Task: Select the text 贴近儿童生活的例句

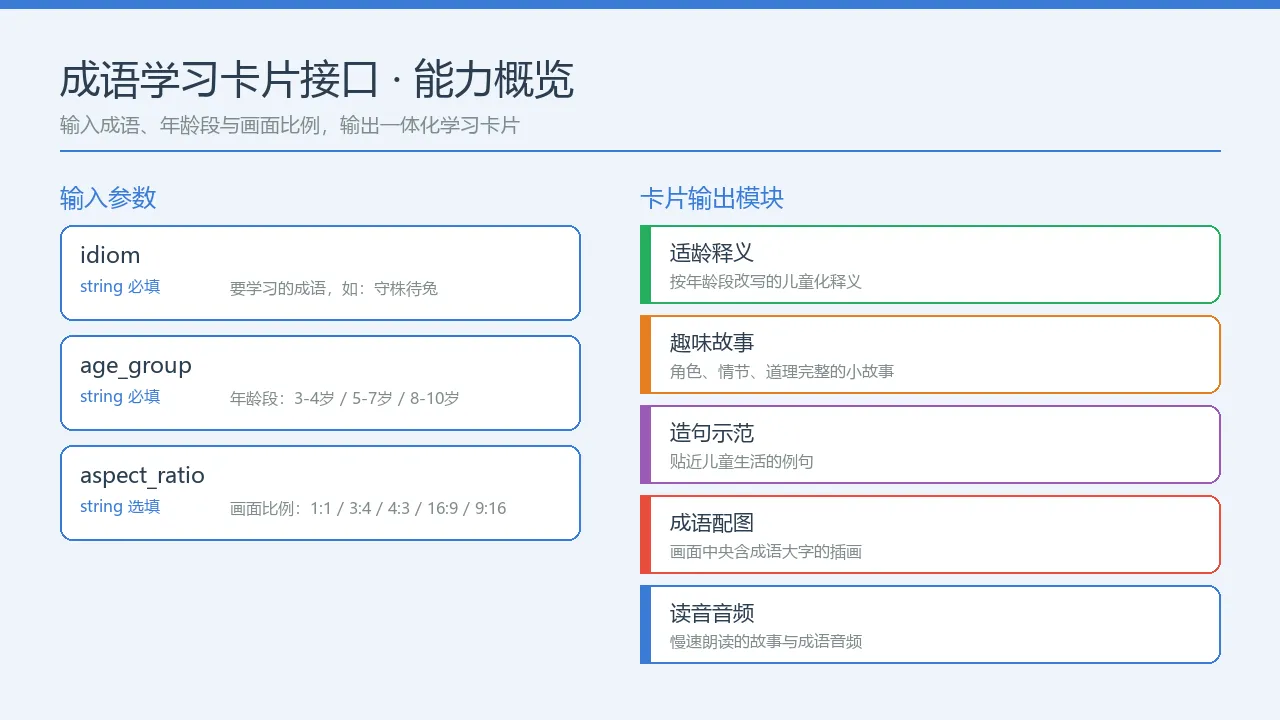Action: (742, 462)
